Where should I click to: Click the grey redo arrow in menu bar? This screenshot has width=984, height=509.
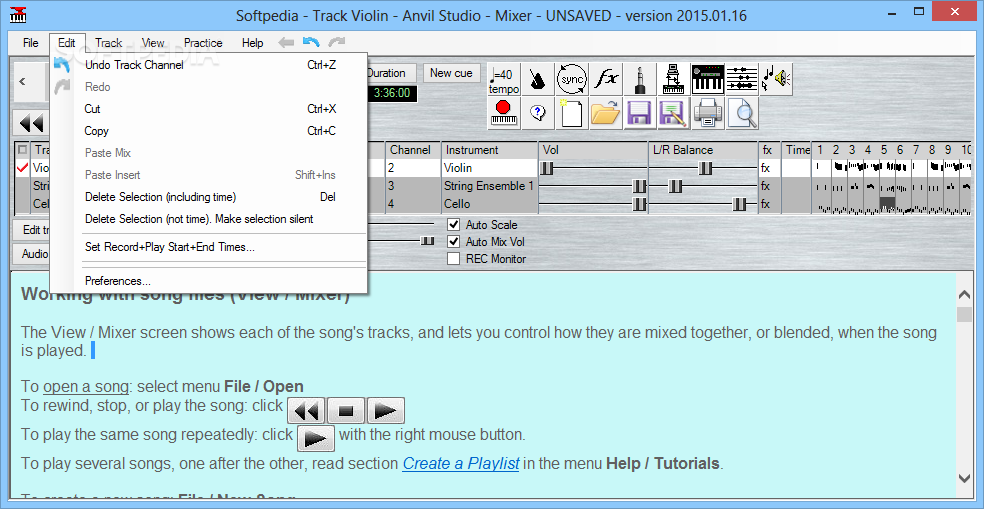[x=337, y=43]
